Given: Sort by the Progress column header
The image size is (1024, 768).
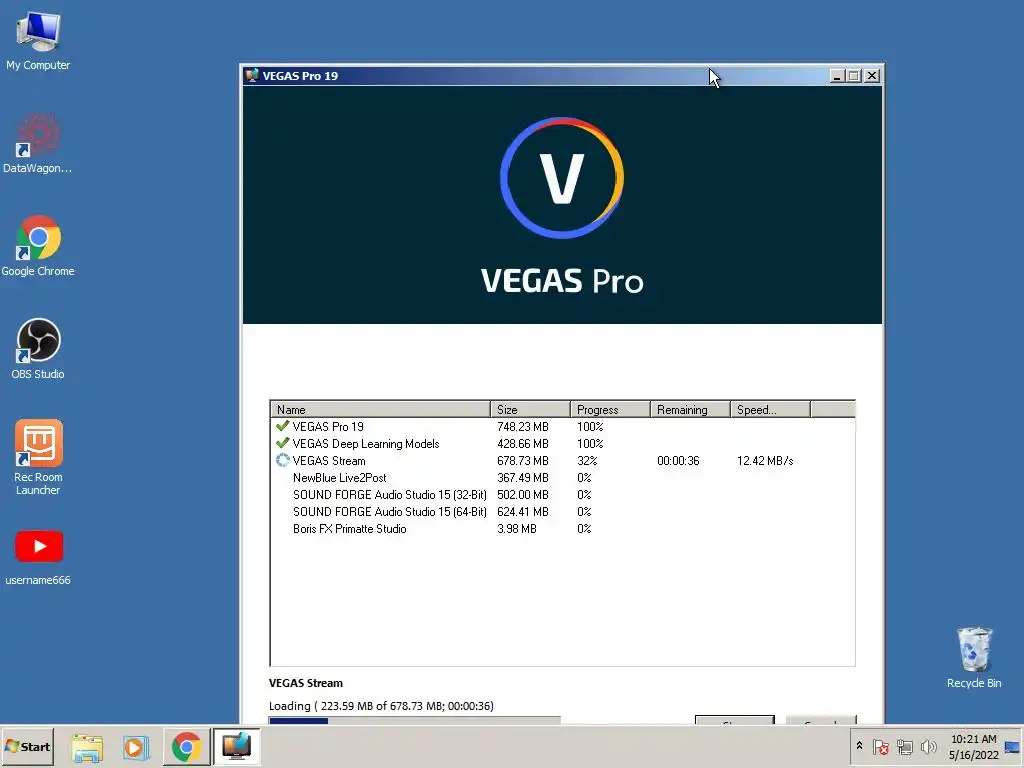Looking at the screenshot, I should pyautogui.click(x=611, y=409).
